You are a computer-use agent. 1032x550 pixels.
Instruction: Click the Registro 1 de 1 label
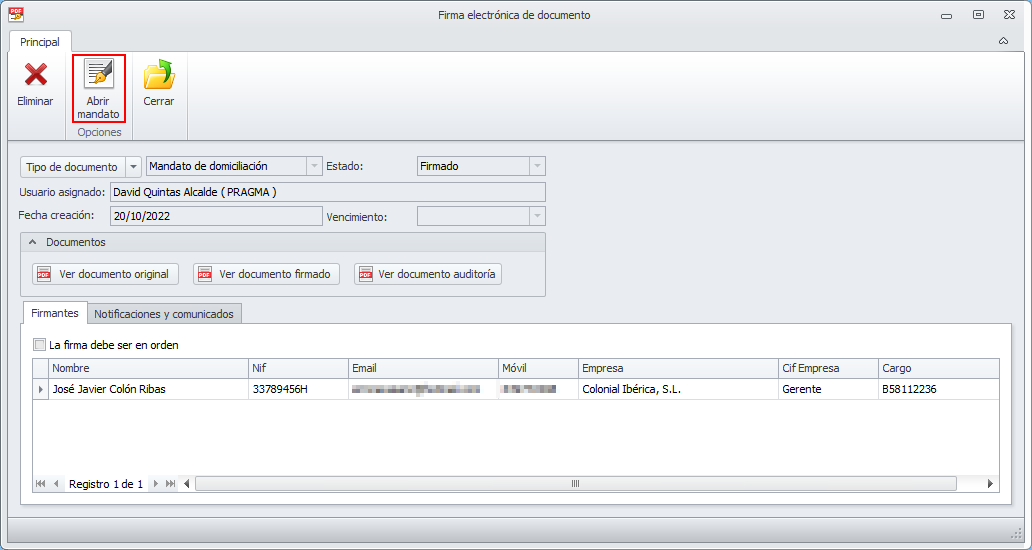point(106,484)
